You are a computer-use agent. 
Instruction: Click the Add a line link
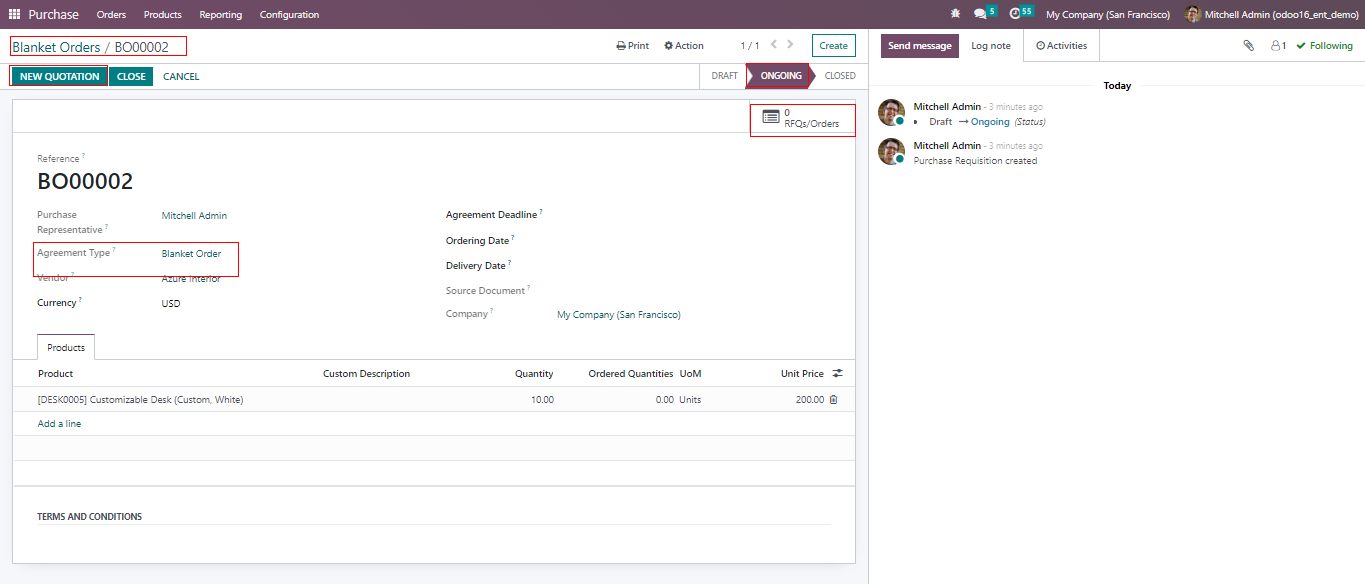[59, 424]
